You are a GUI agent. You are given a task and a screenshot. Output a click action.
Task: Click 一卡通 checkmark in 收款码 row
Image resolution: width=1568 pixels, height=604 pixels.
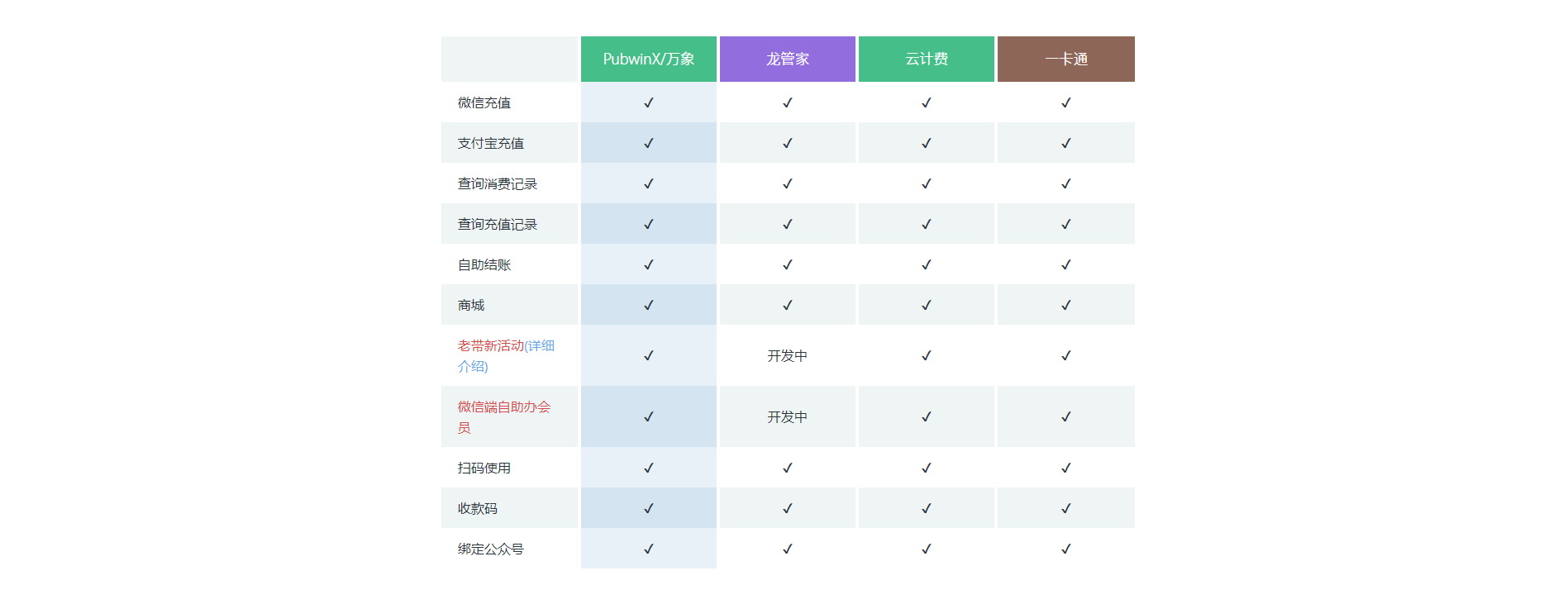tap(1066, 508)
